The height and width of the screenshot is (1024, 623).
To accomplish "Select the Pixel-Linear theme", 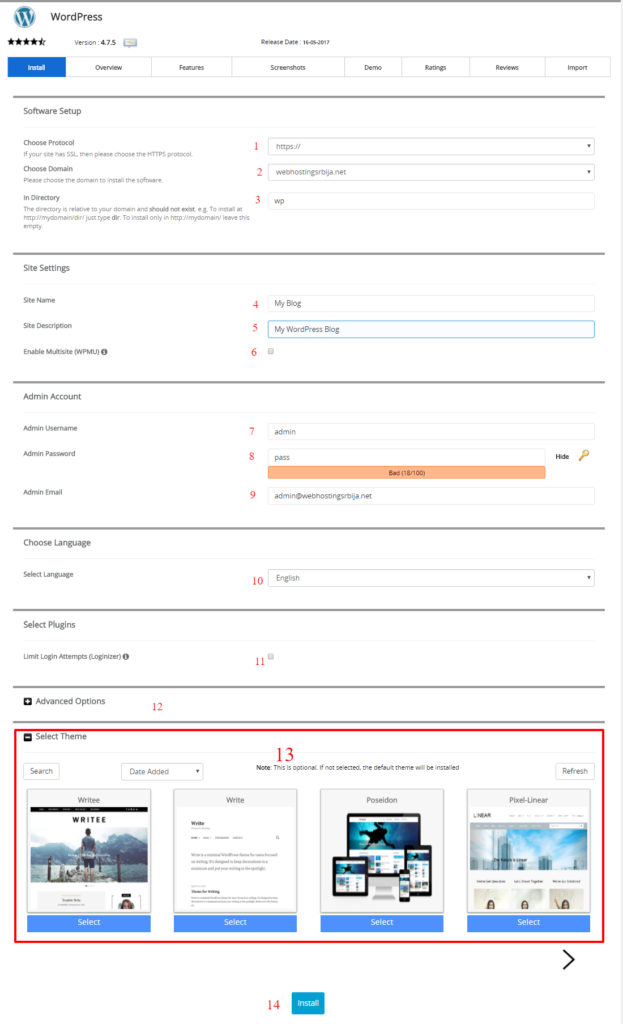I will 528,922.
